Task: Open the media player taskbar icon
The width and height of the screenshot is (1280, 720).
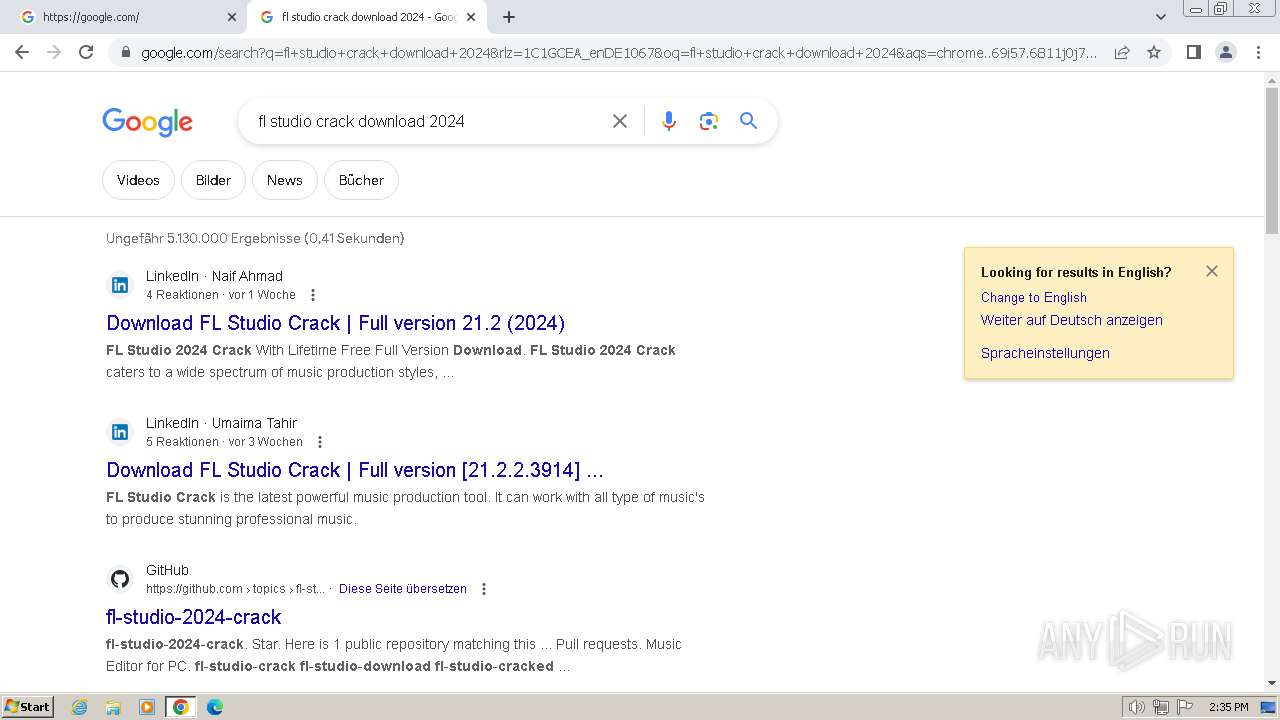Action: click(x=147, y=707)
